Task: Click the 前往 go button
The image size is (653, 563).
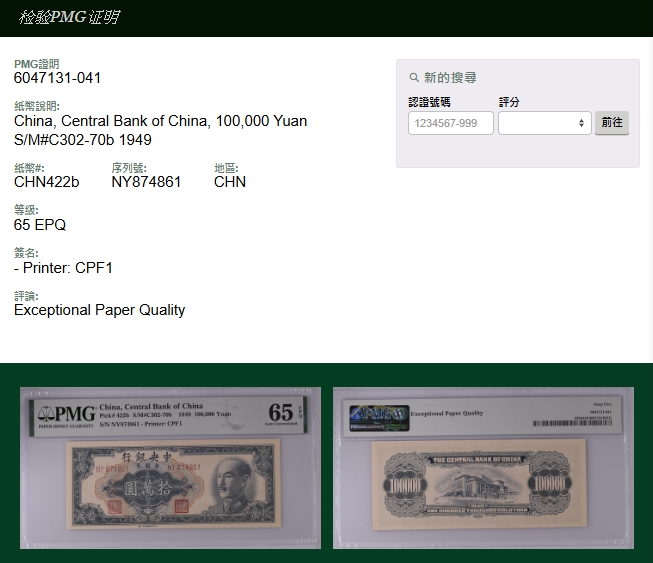Action: pos(612,123)
